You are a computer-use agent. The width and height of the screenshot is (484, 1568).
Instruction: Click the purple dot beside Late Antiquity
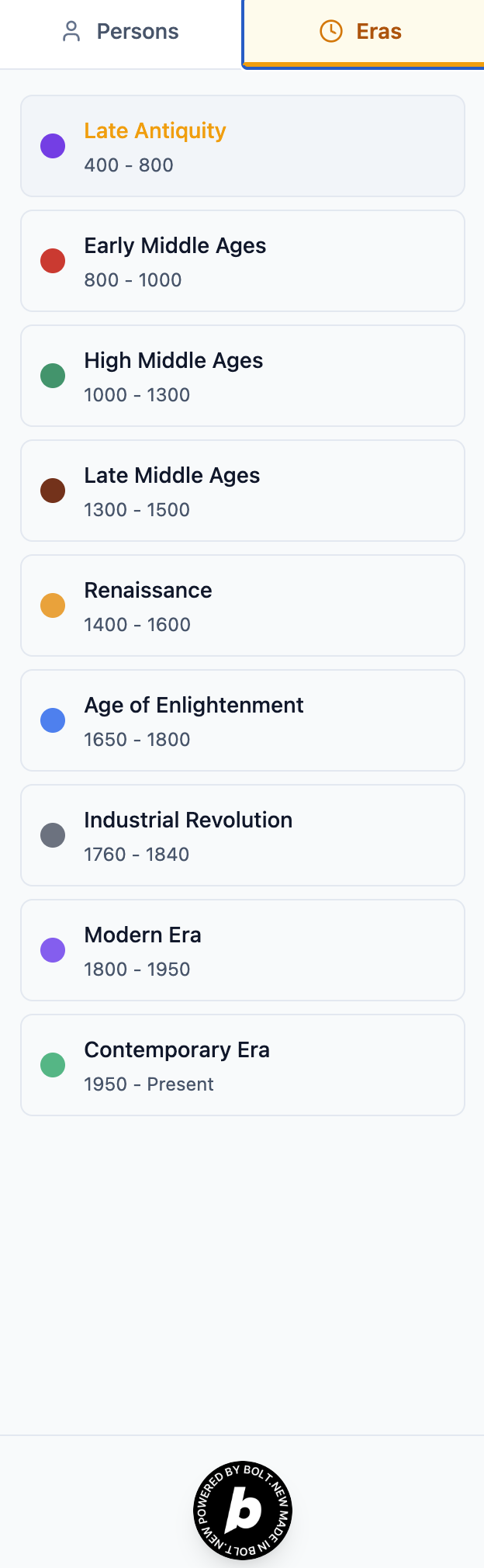coord(53,146)
